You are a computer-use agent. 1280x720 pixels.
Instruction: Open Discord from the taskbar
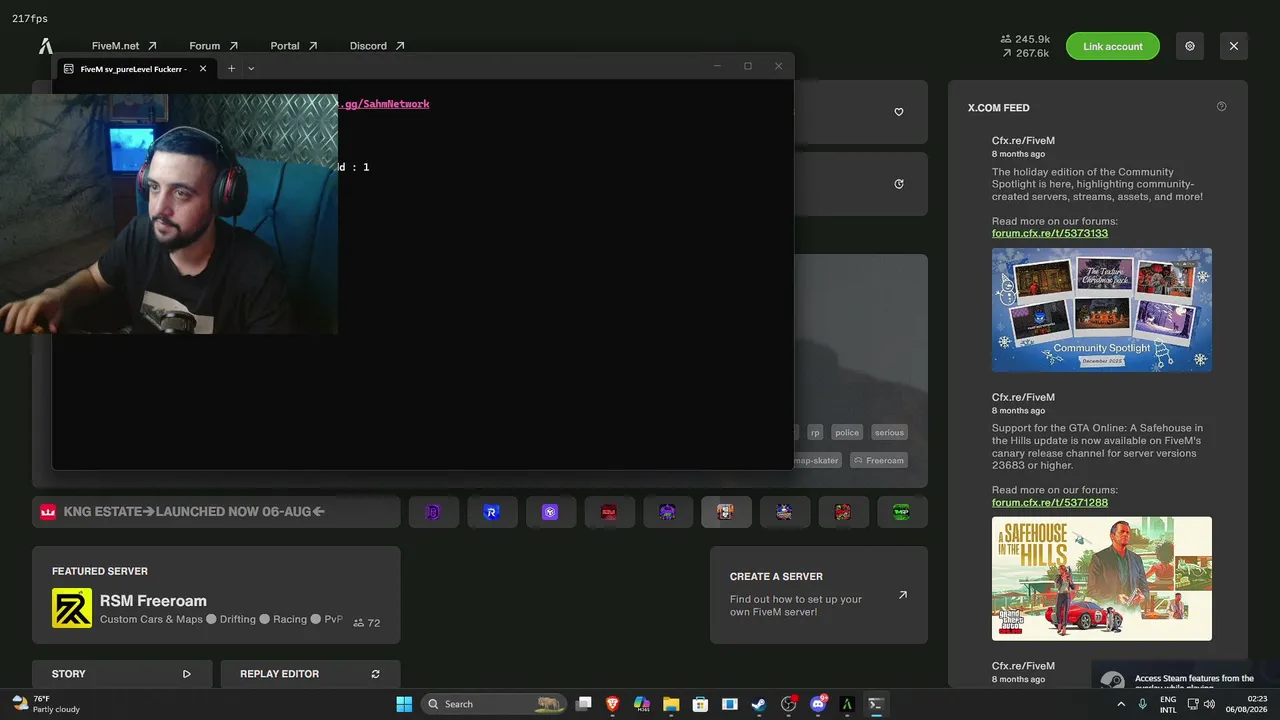coord(818,704)
